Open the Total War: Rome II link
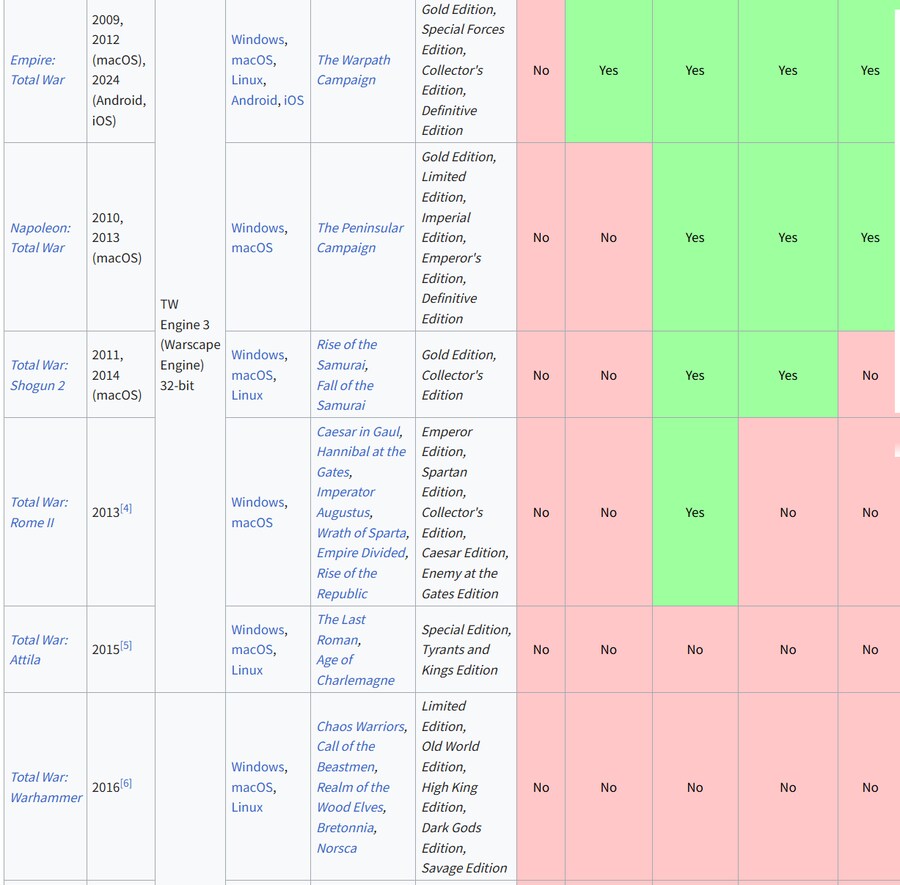Viewport: 900px width, 885px height. pos(39,513)
